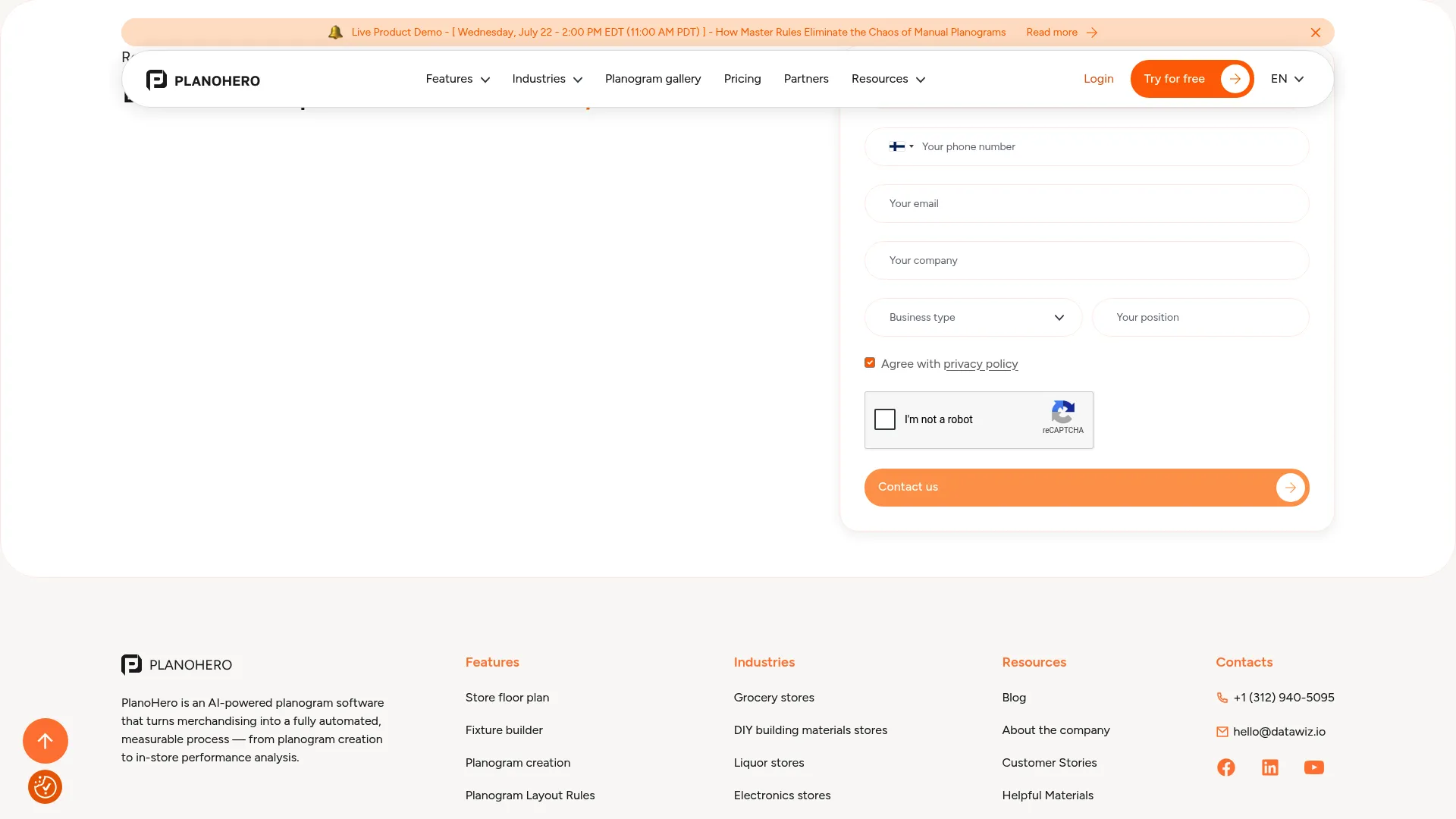Click into the Your email field

[x=1087, y=203]
